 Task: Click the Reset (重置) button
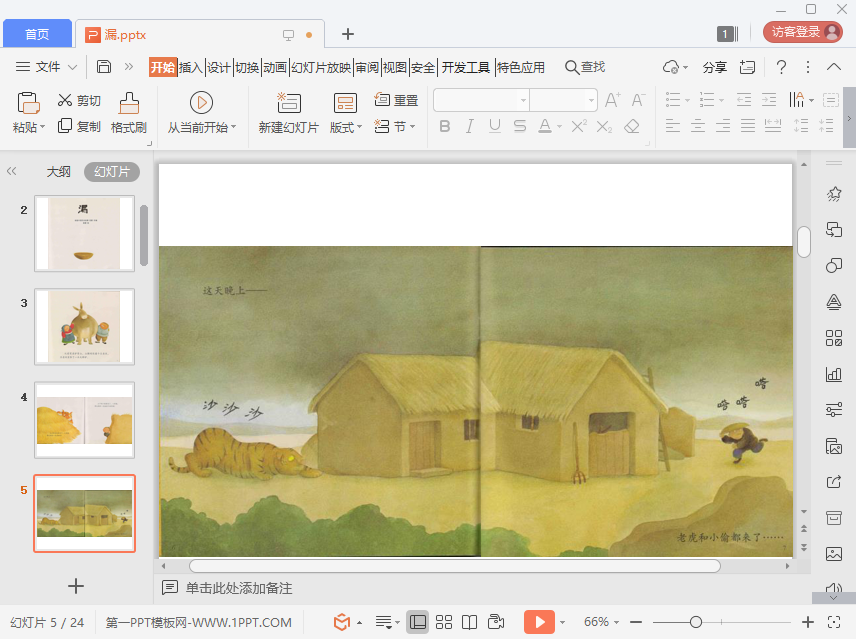[396, 100]
